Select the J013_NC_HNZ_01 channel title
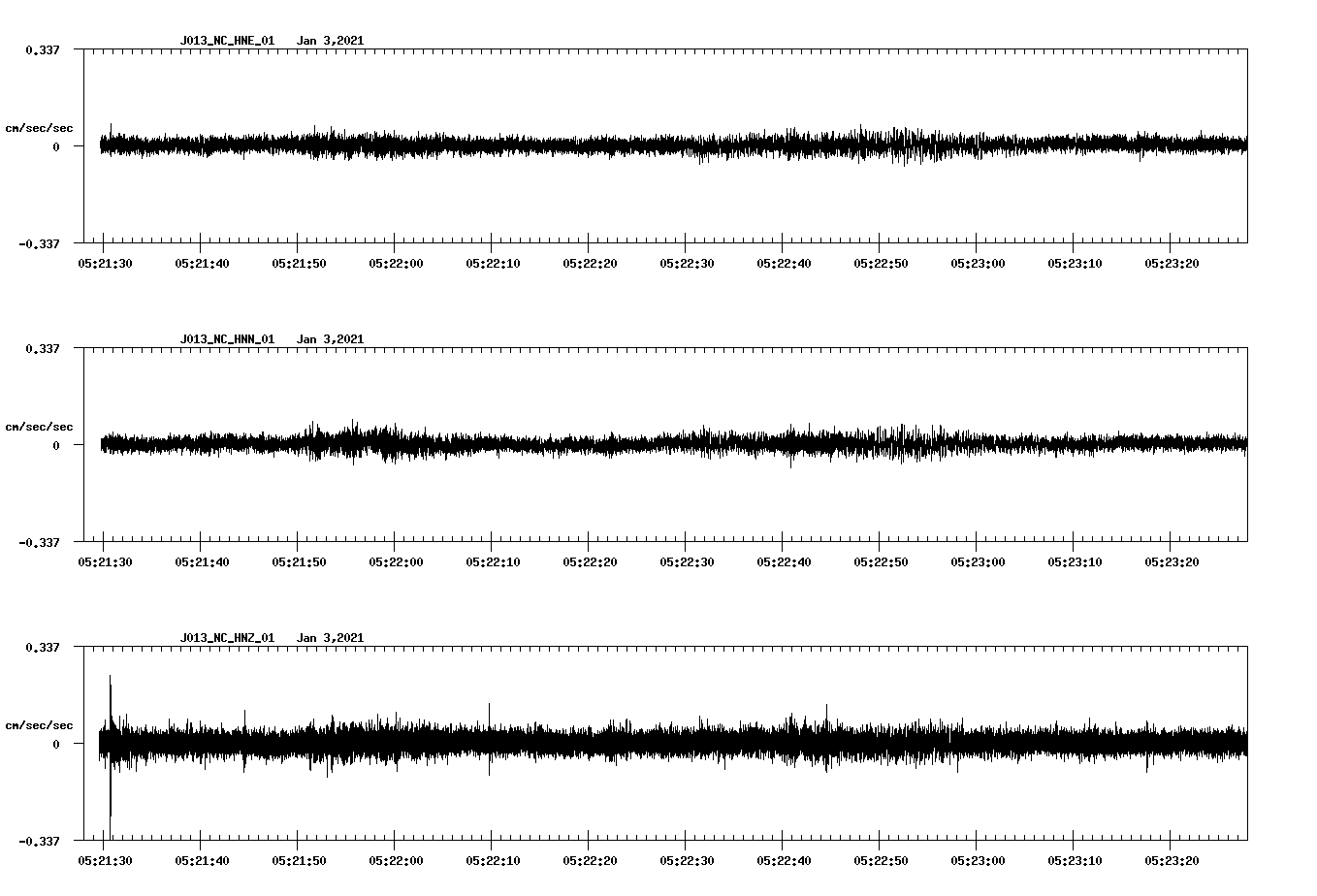1317x896 pixels. coord(226,637)
